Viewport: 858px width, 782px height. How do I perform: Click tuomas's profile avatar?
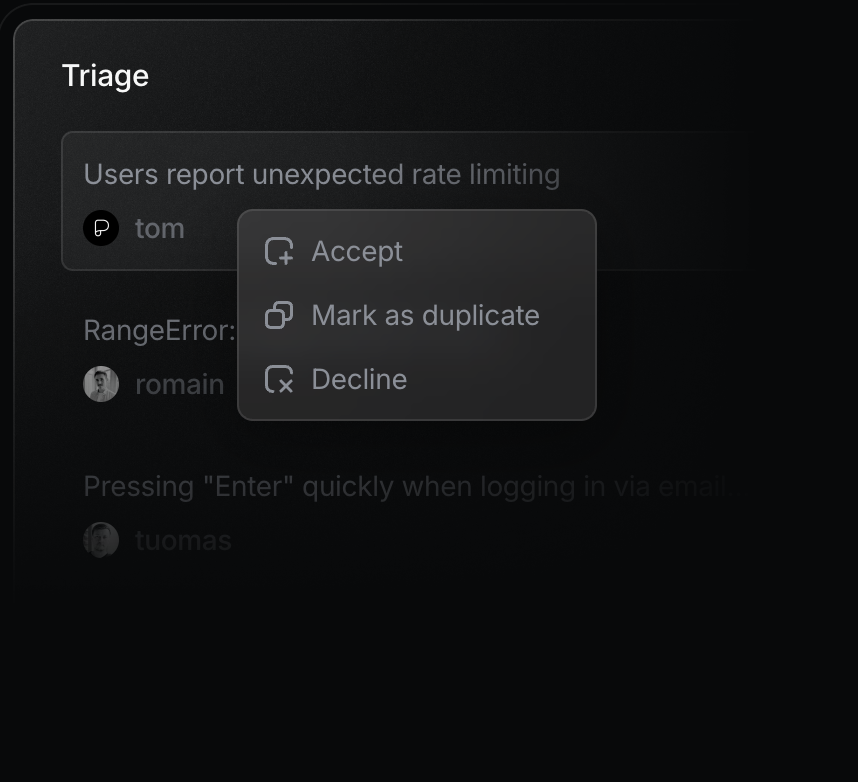click(x=101, y=540)
